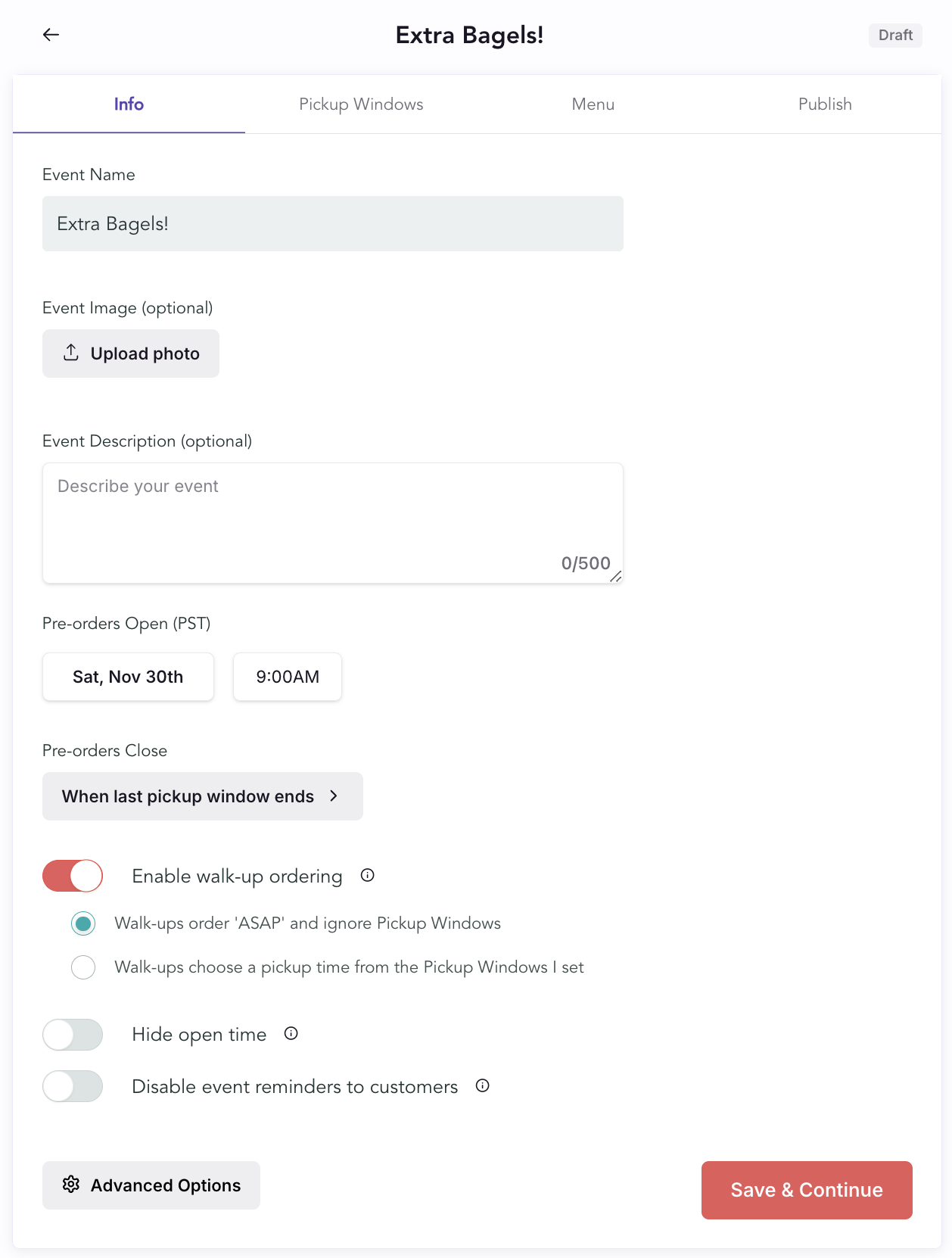Image resolution: width=952 pixels, height=1258 pixels.
Task: Click the gear icon in Advanced Options
Action: pos(71,1185)
